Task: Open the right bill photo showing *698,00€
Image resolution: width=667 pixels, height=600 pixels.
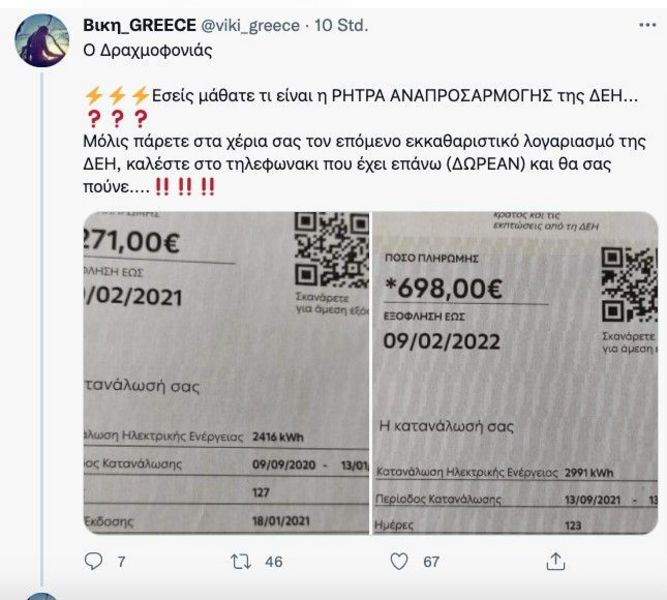Action: tap(516, 373)
